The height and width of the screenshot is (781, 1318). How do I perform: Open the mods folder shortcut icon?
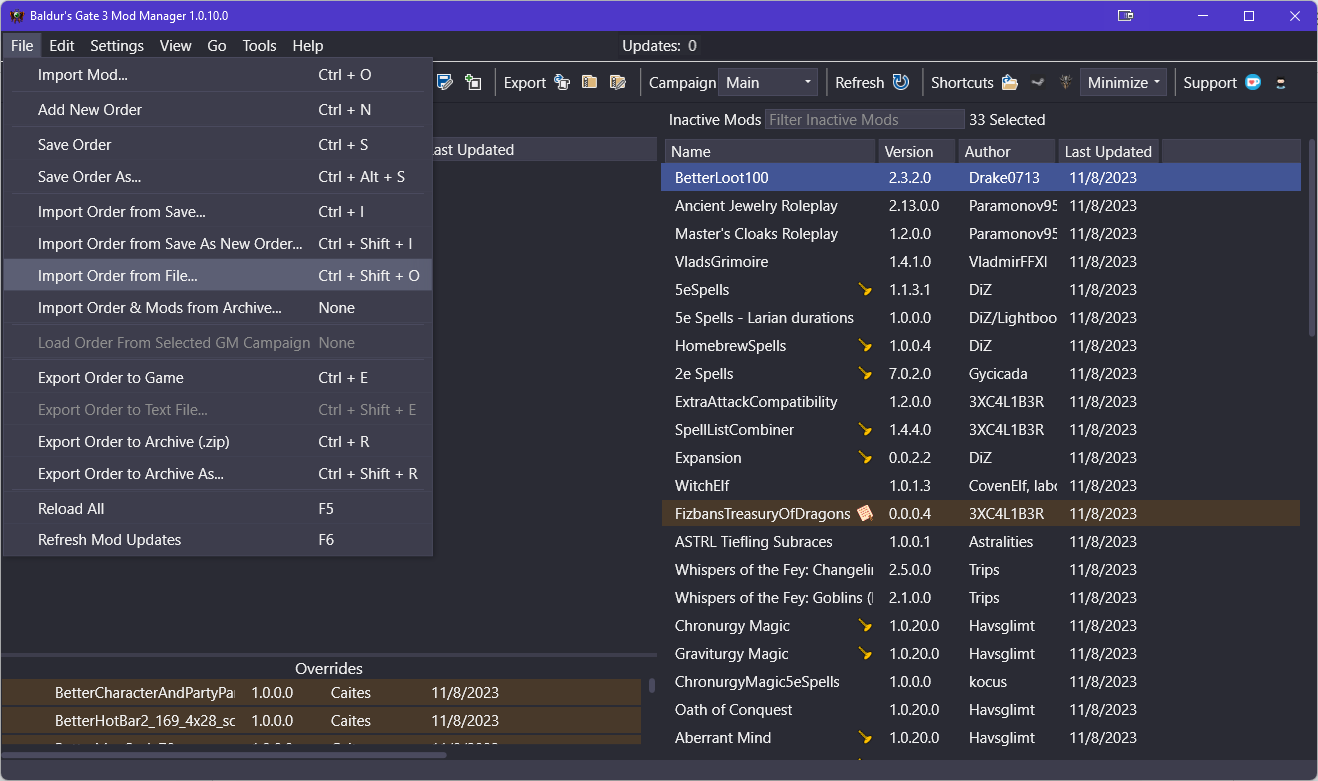coord(1010,82)
